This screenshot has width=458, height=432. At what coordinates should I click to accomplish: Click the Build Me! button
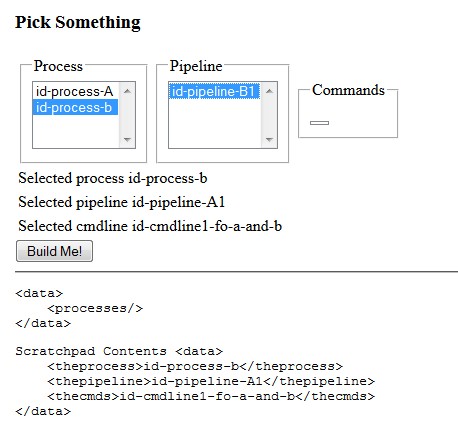54,251
